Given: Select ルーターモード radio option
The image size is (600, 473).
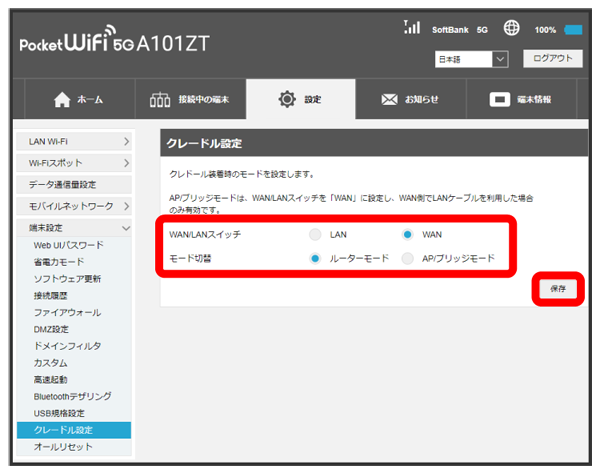Looking at the screenshot, I should pyautogui.click(x=315, y=258).
